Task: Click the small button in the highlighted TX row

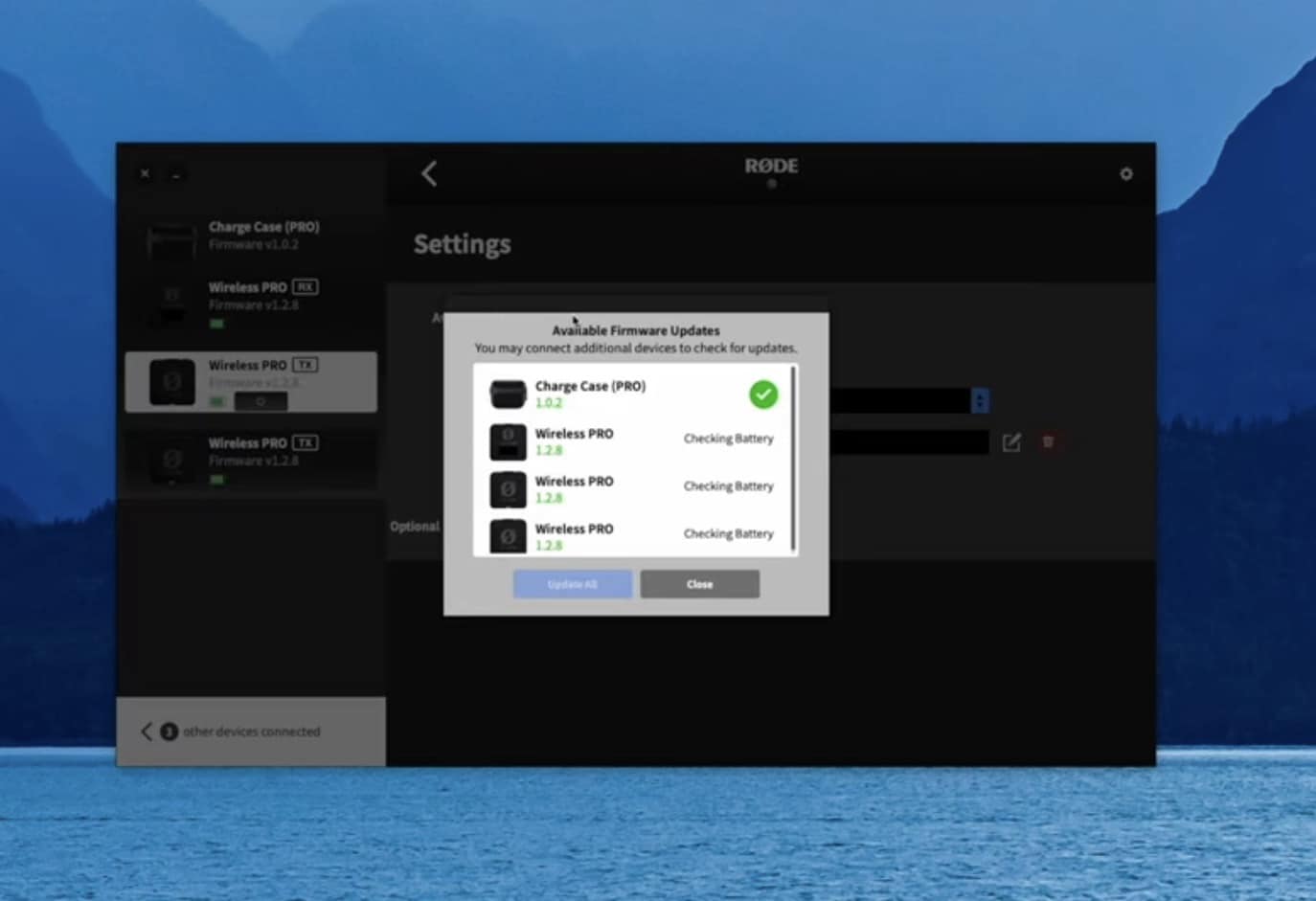Action: point(261,401)
